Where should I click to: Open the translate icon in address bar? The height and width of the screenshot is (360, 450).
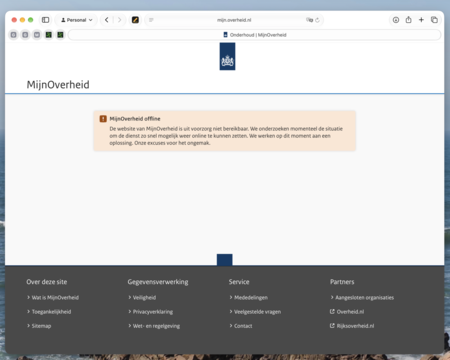tap(309, 20)
